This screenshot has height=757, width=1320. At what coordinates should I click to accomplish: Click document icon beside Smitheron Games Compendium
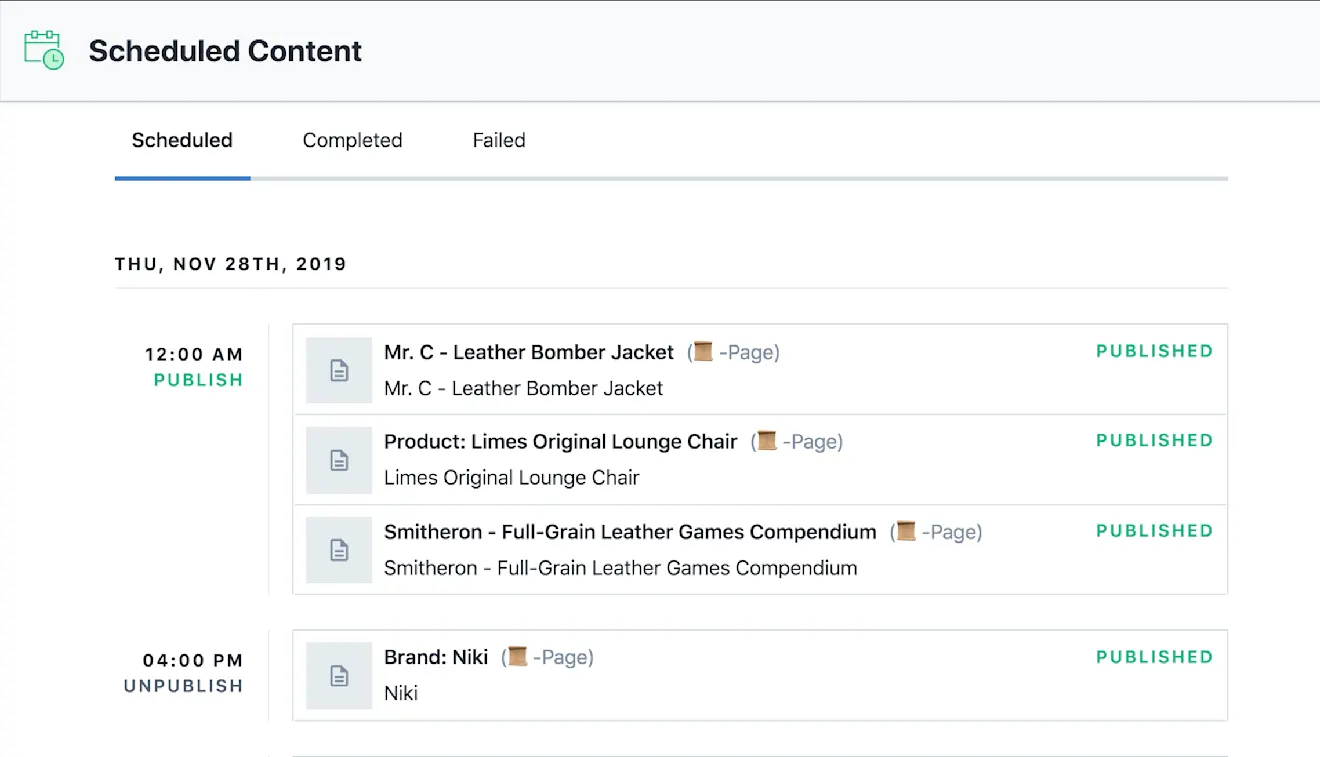(x=339, y=550)
